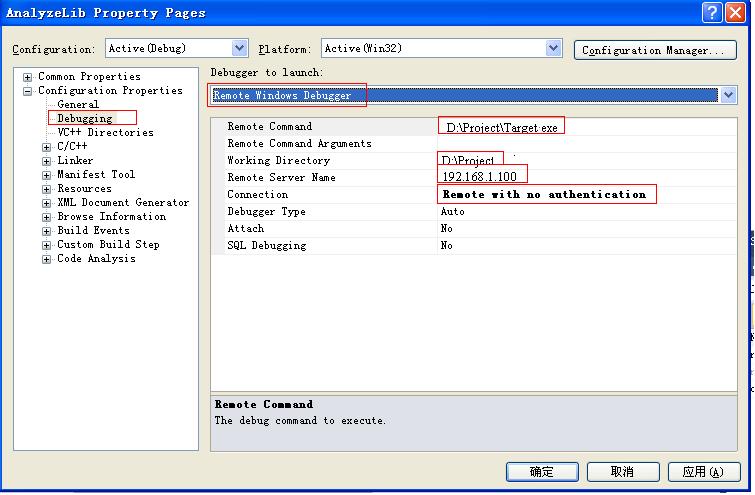The width and height of the screenshot is (755, 495).
Task: Select XML Document Generator label
Action: [x=123, y=202]
